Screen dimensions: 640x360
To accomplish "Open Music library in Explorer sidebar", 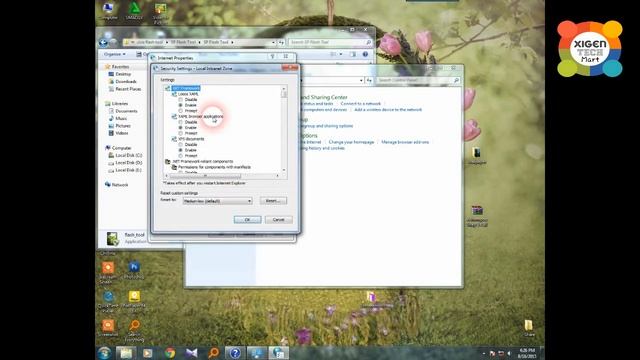I will click(121, 118).
